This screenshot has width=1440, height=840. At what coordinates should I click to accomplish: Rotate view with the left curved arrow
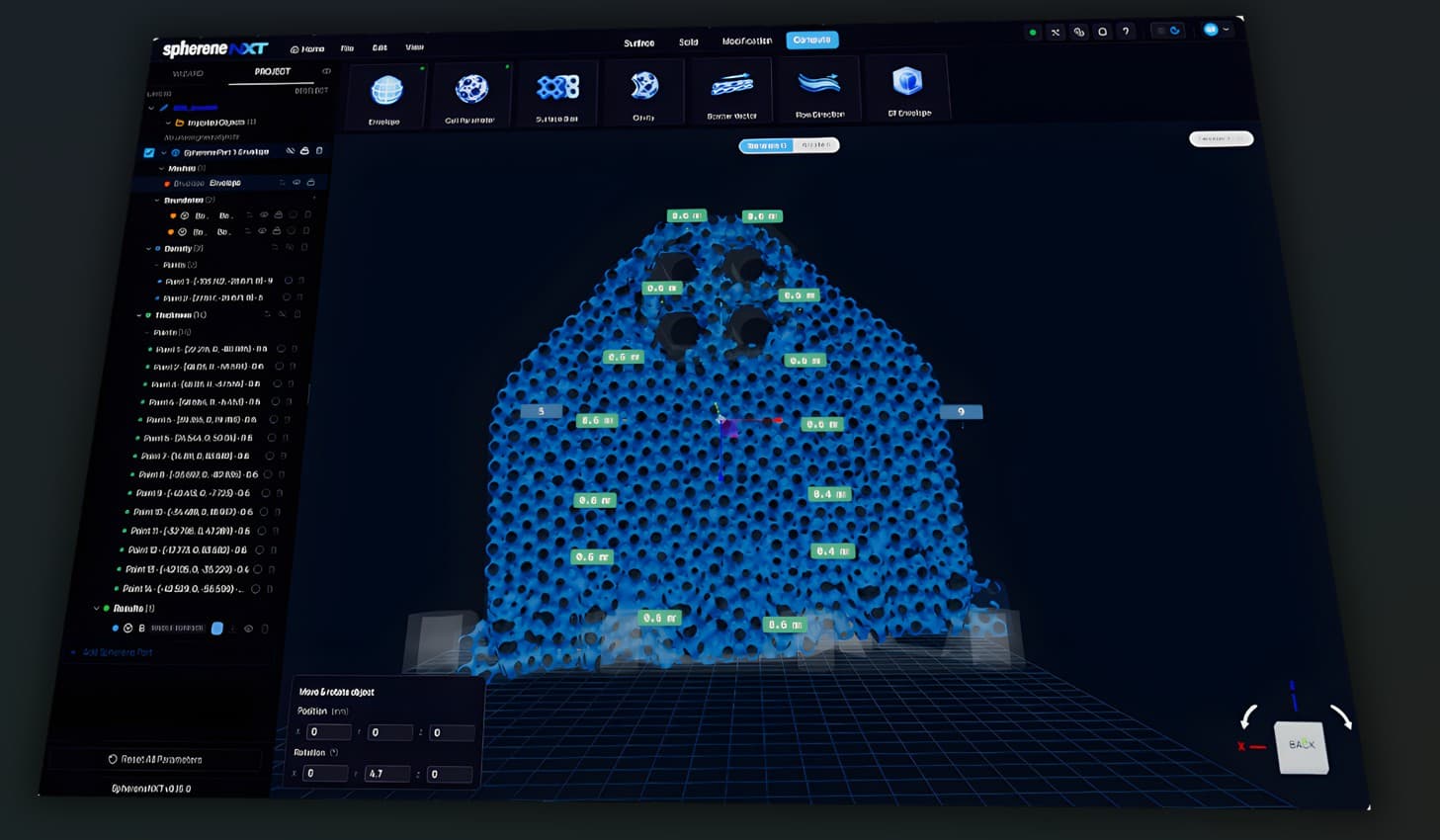point(1249,715)
